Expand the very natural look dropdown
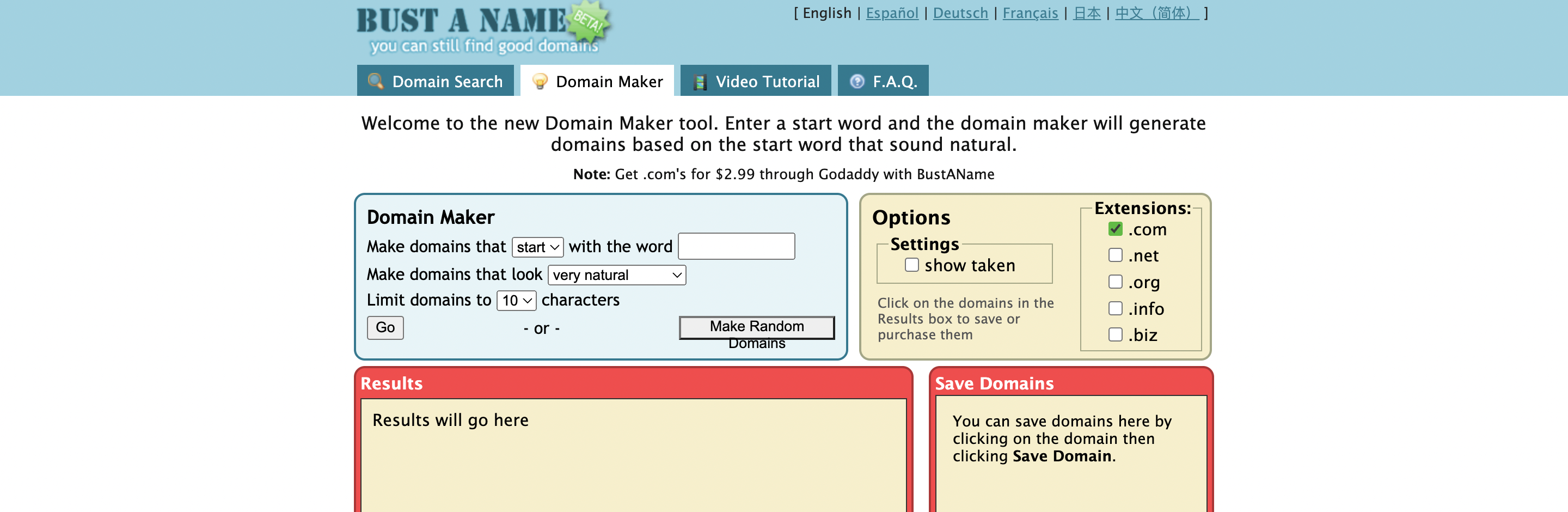This screenshot has height=512, width=1568. pos(617,275)
